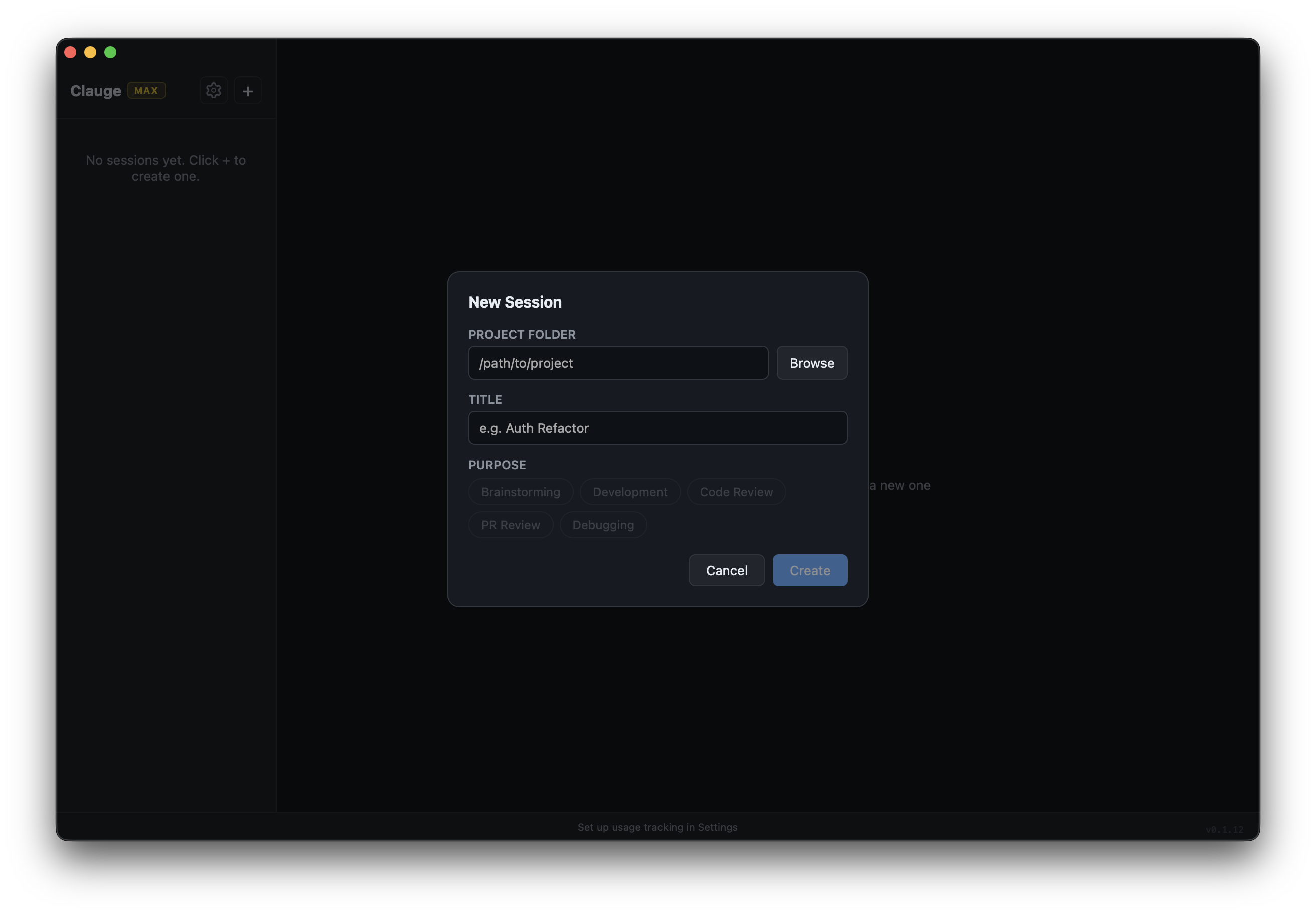Image resolution: width=1316 pixels, height=915 pixels.
Task: Cancel the New Session dialog
Action: pyautogui.click(x=726, y=570)
